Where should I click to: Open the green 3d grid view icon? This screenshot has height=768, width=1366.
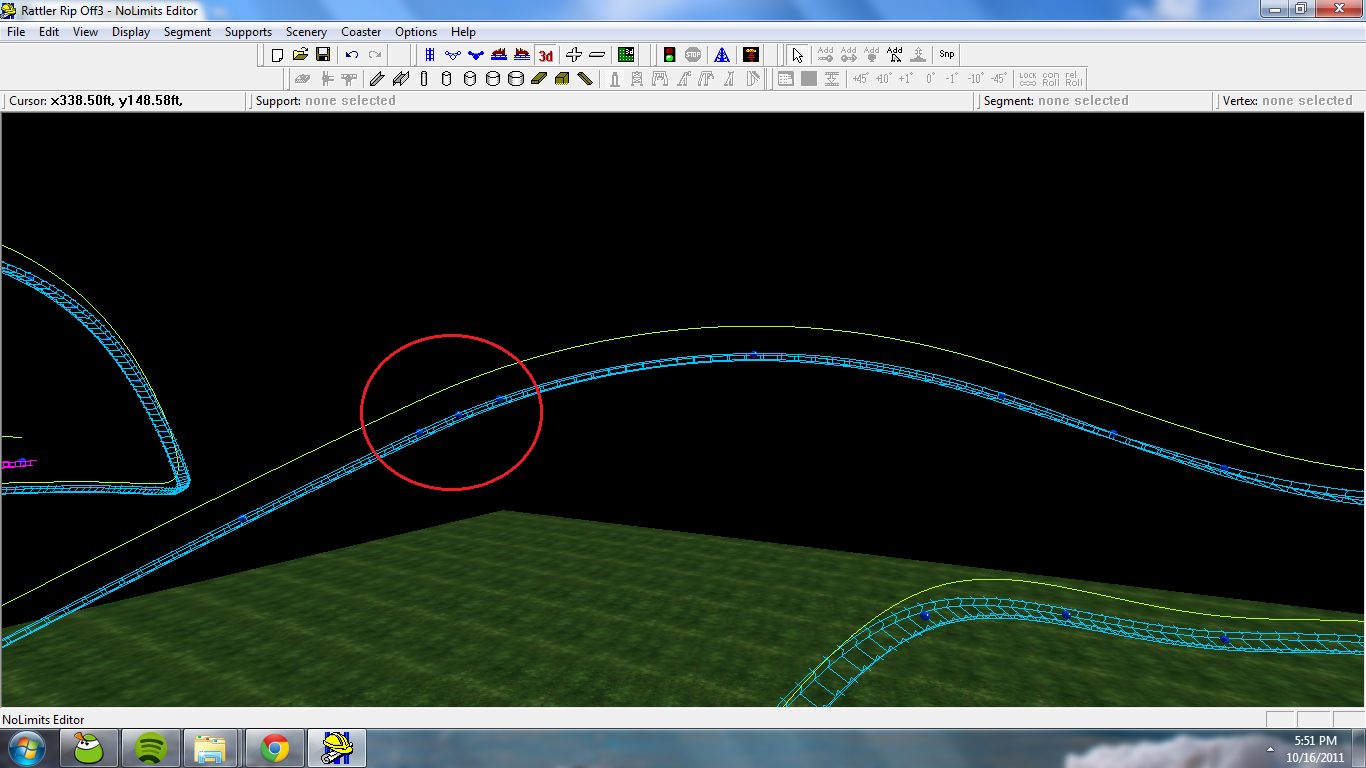(x=626, y=55)
